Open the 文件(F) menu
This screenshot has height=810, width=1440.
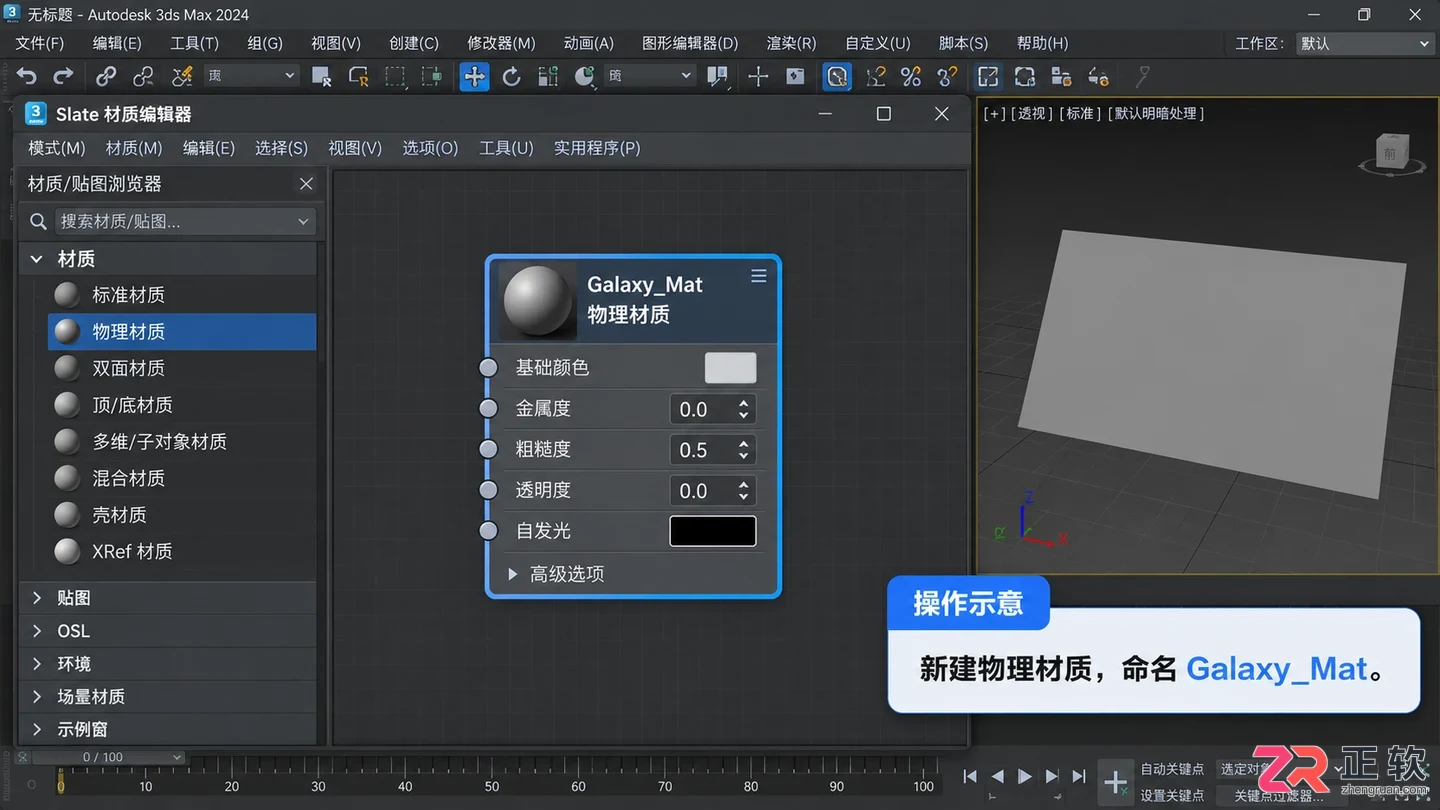(x=39, y=43)
